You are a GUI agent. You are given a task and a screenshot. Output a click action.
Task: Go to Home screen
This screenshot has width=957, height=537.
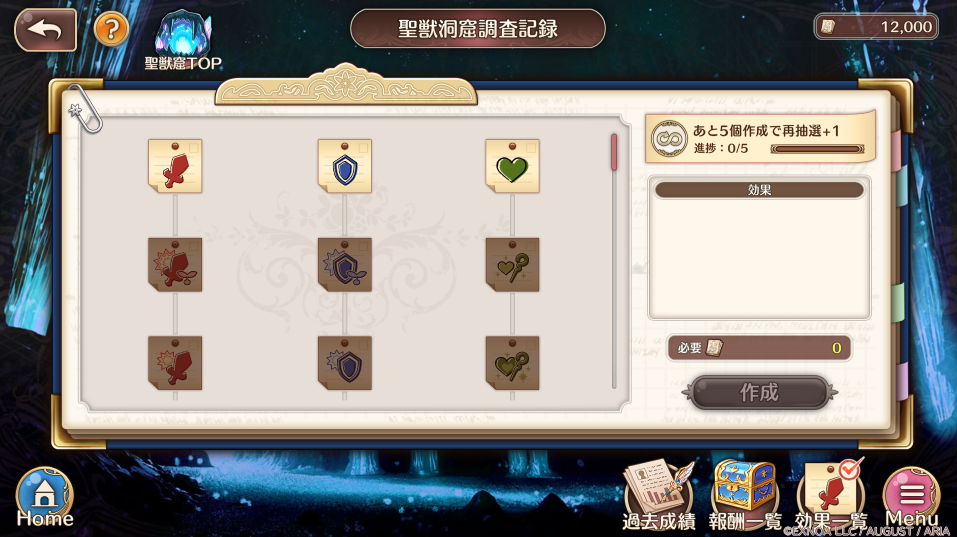click(x=45, y=497)
